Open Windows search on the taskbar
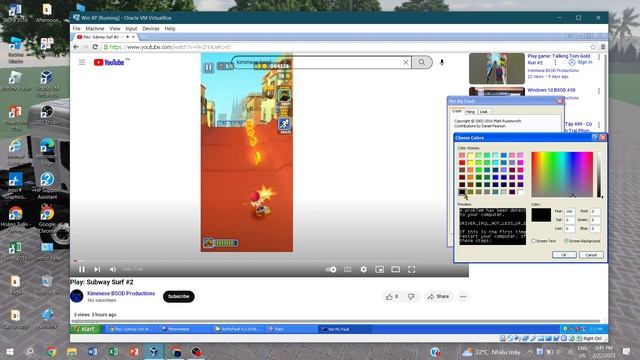 pos(30,351)
